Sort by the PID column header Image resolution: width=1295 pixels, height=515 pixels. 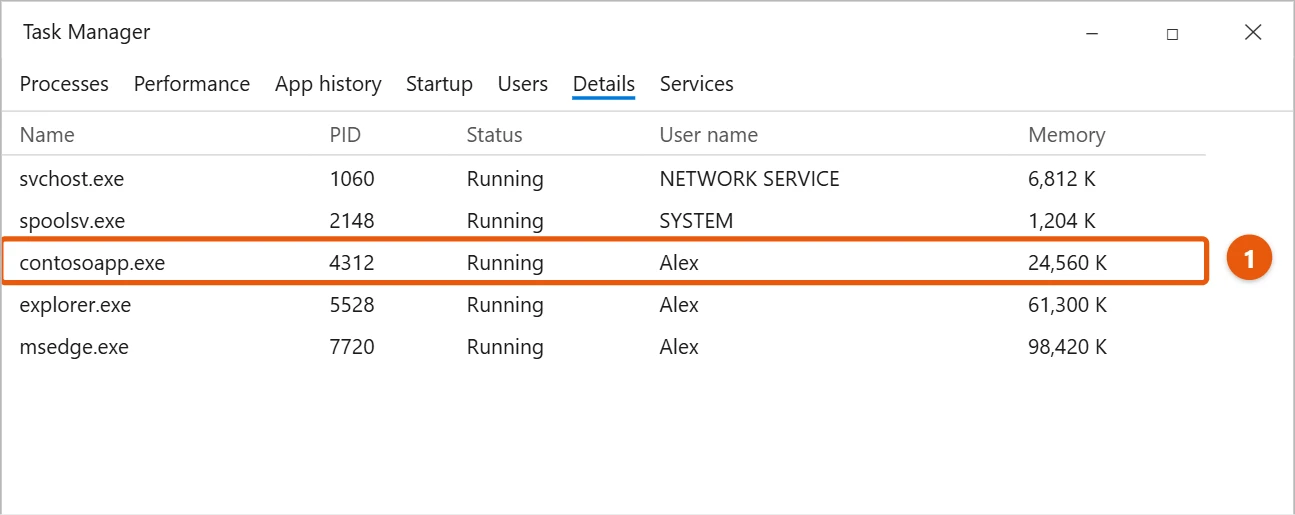(x=345, y=135)
